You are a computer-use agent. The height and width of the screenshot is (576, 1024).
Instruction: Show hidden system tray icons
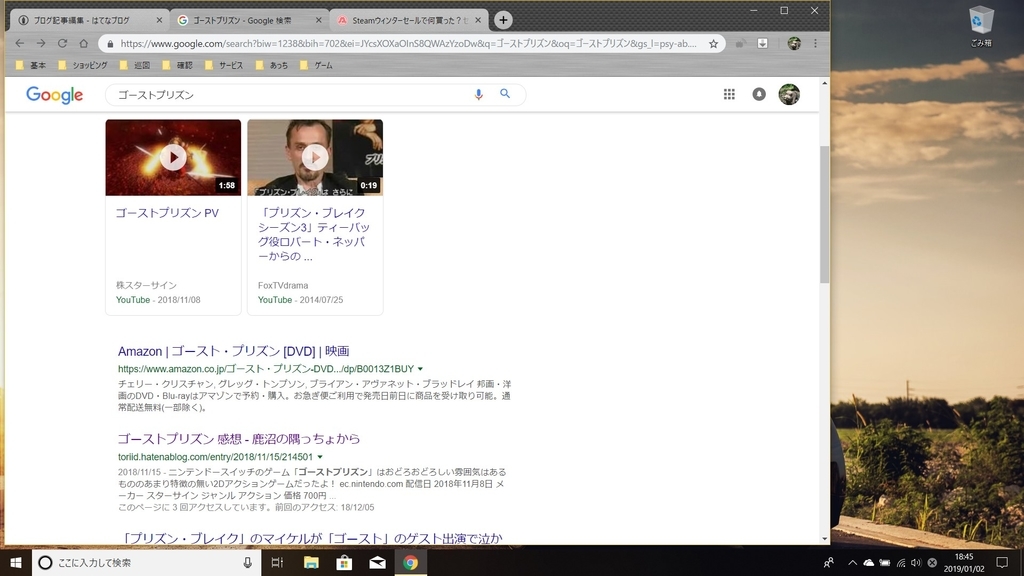point(852,562)
